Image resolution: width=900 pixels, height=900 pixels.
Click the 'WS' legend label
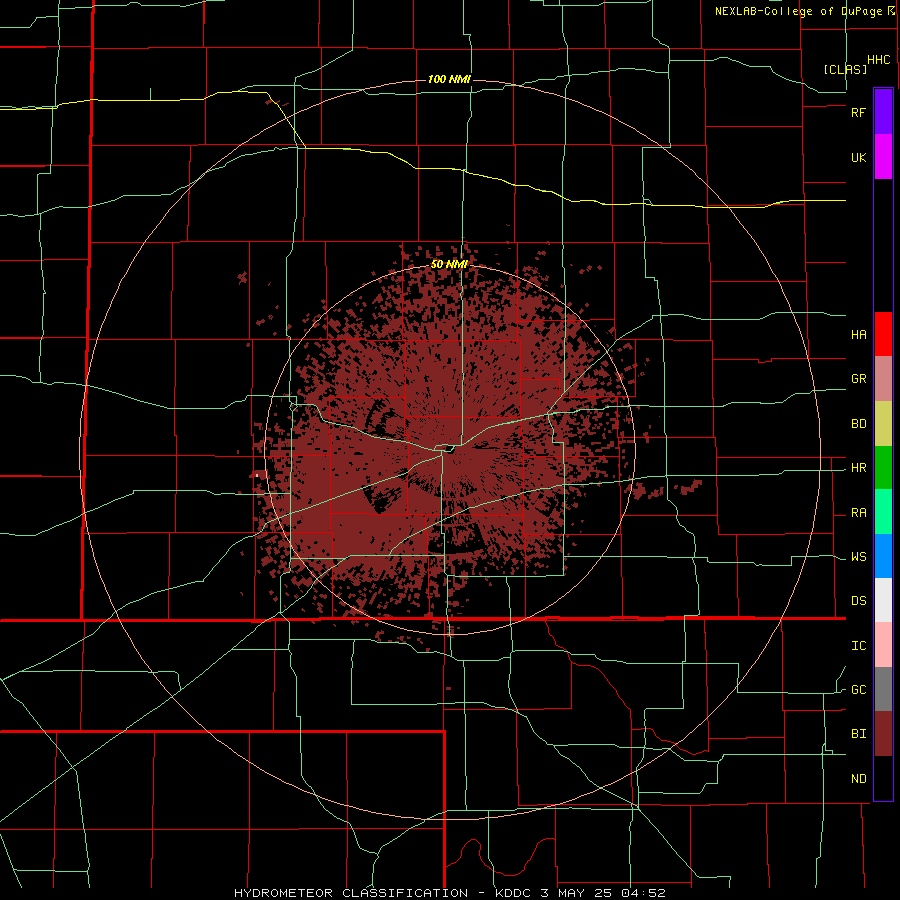(858, 557)
